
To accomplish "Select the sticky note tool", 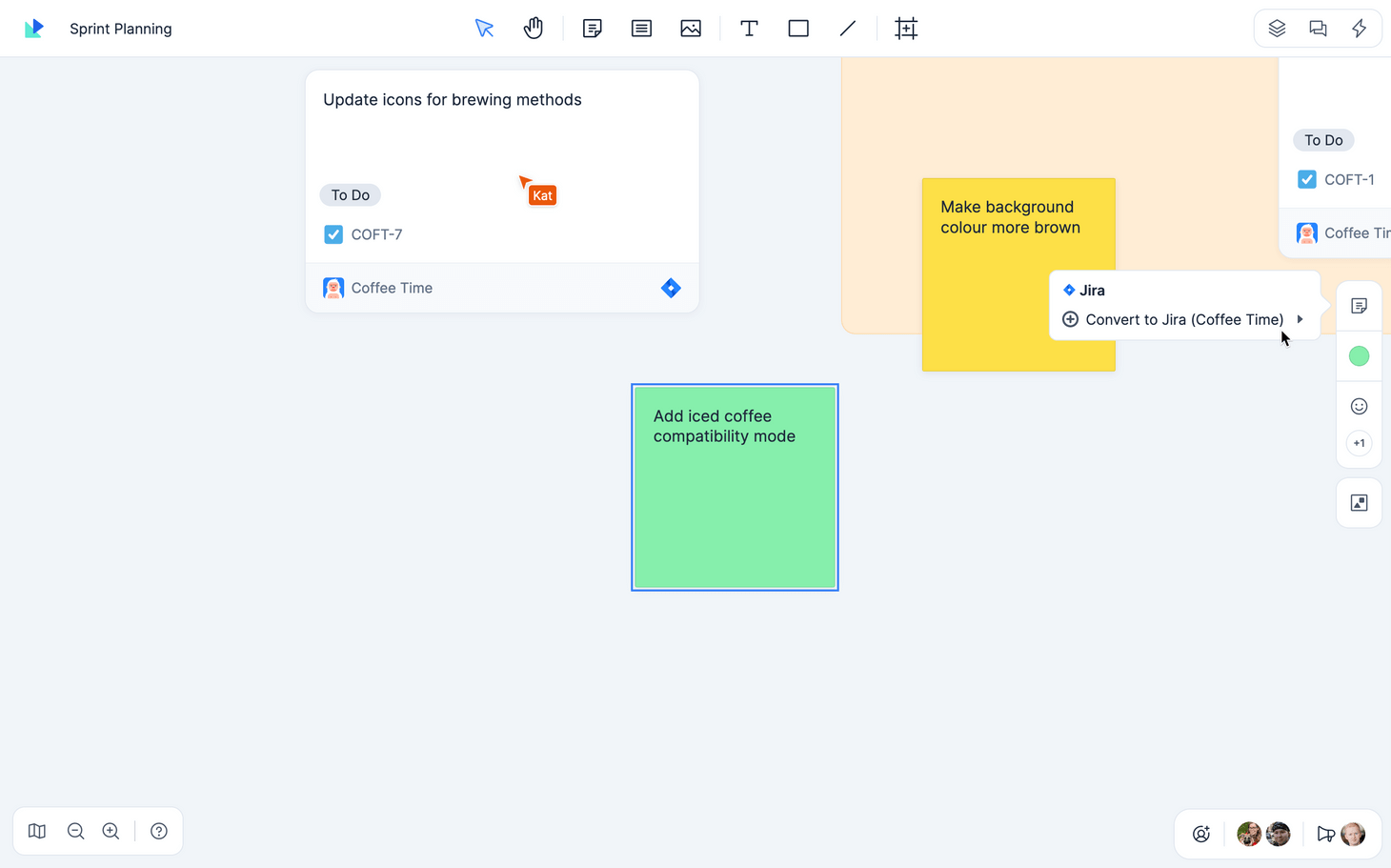I will [592, 29].
